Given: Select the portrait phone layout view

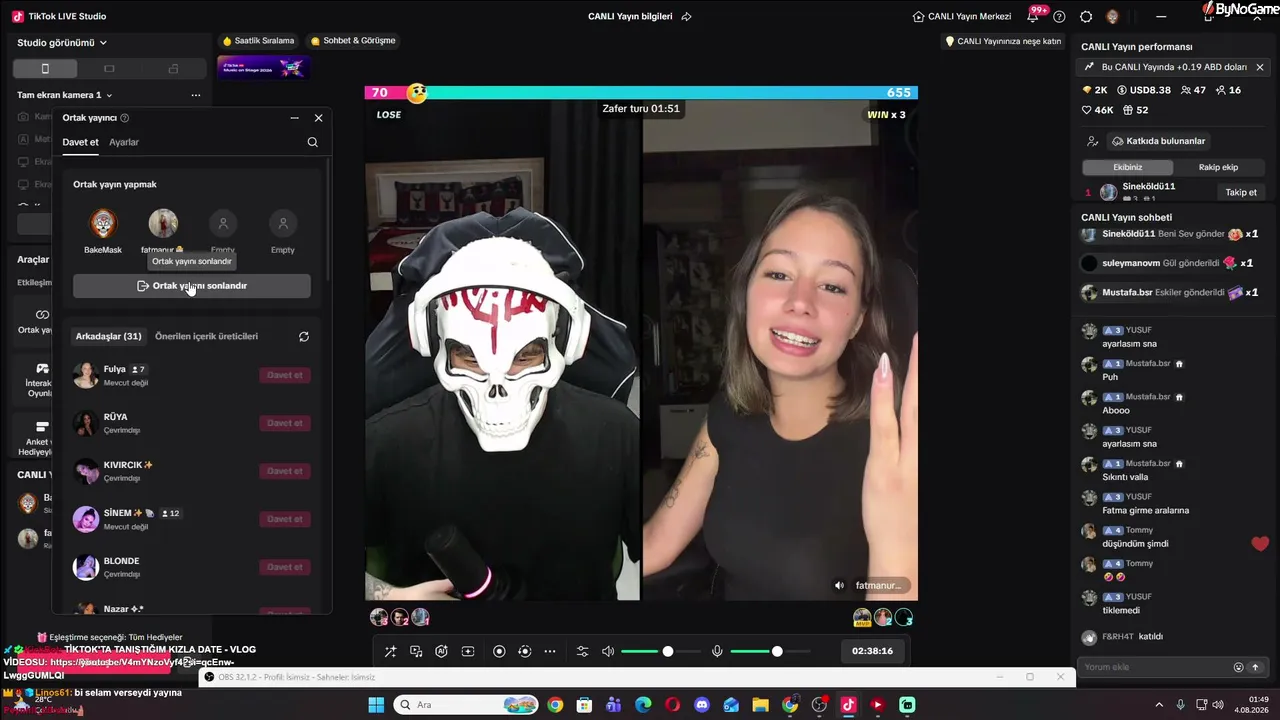Looking at the screenshot, I should [x=45, y=69].
